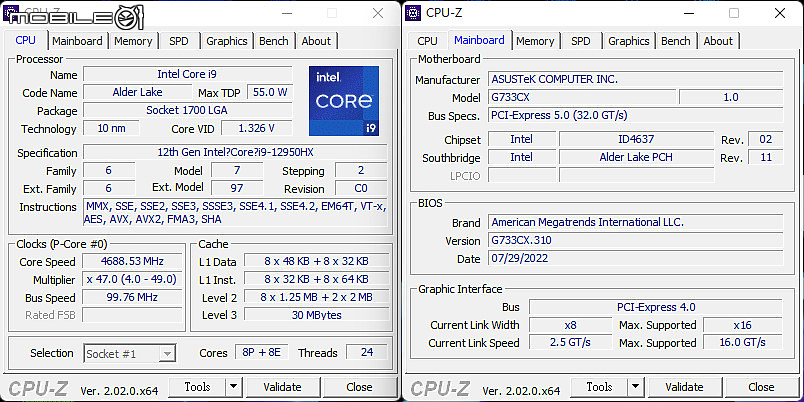The height and width of the screenshot is (402, 804).
Task: Click Ext. Model value '97'
Action: pos(237,188)
